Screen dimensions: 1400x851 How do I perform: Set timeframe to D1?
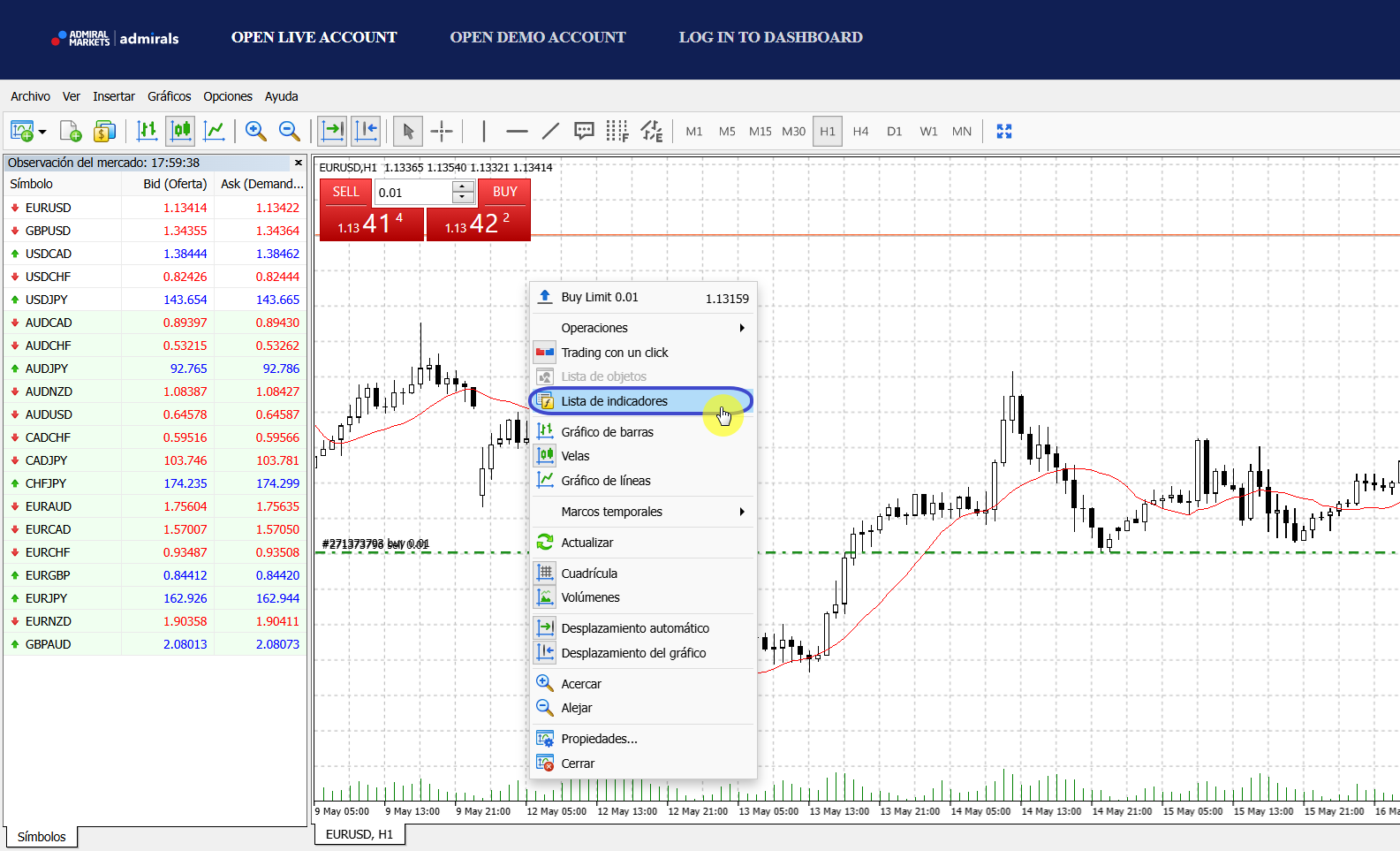tap(895, 132)
